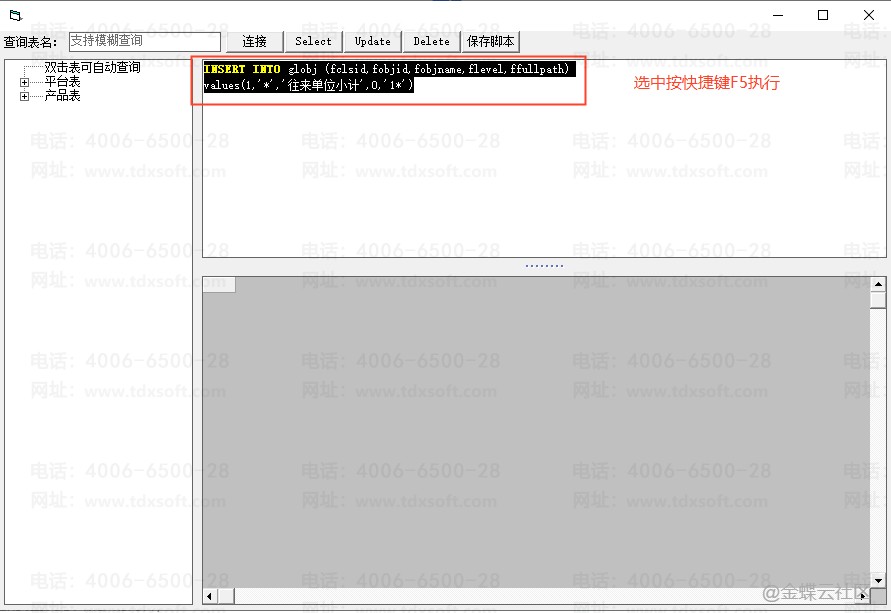Image resolution: width=891 pixels, height=613 pixels.
Task: Click the results grid top-left header cell
Action: click(x=219, y=284)
